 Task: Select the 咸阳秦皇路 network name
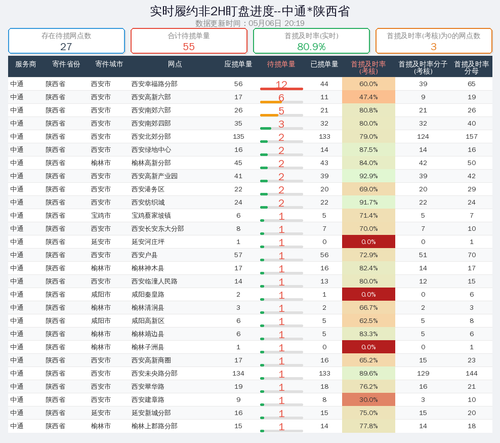[x=148, y=295]
